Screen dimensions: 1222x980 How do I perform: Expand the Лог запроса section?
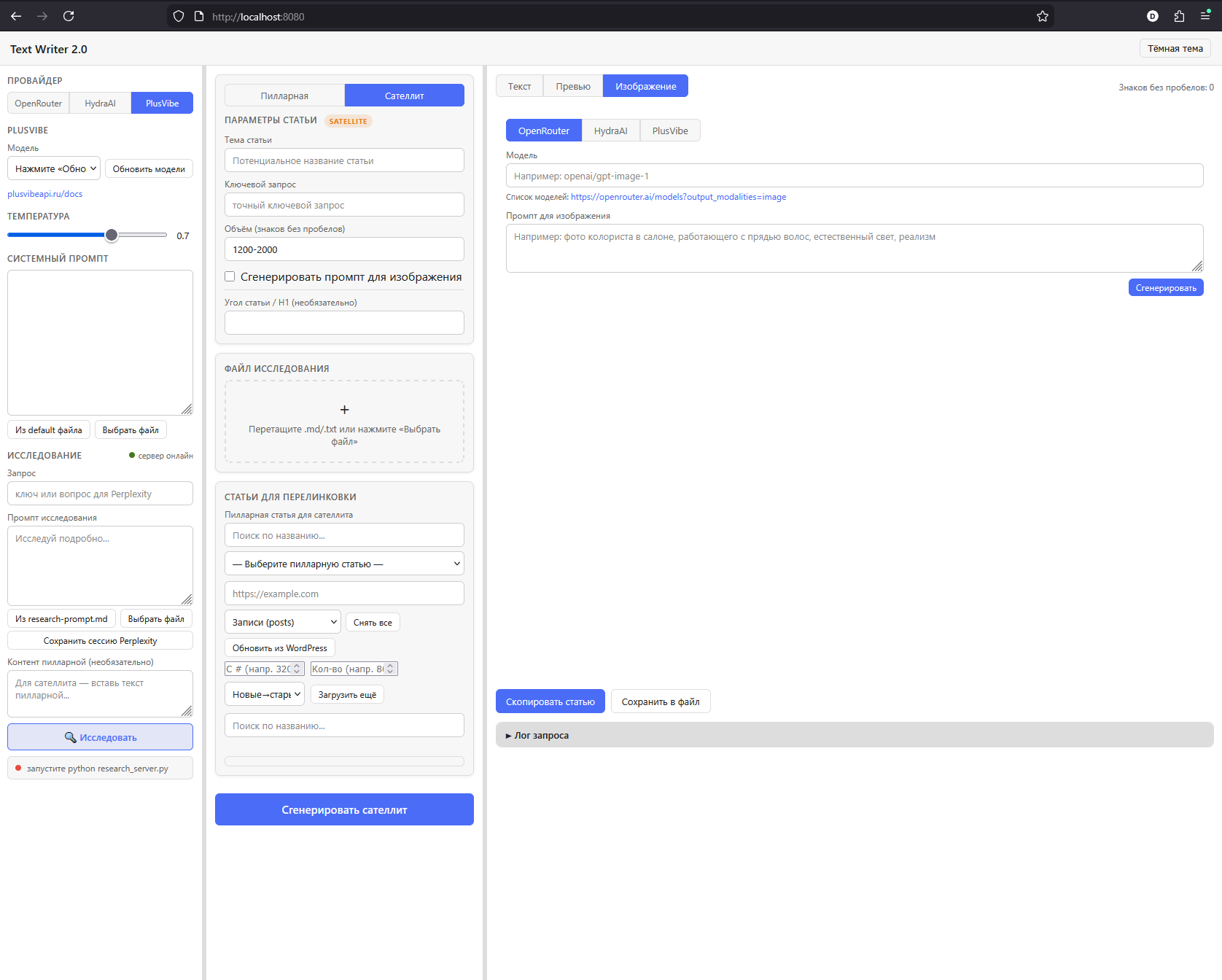[x=855, y=735]
